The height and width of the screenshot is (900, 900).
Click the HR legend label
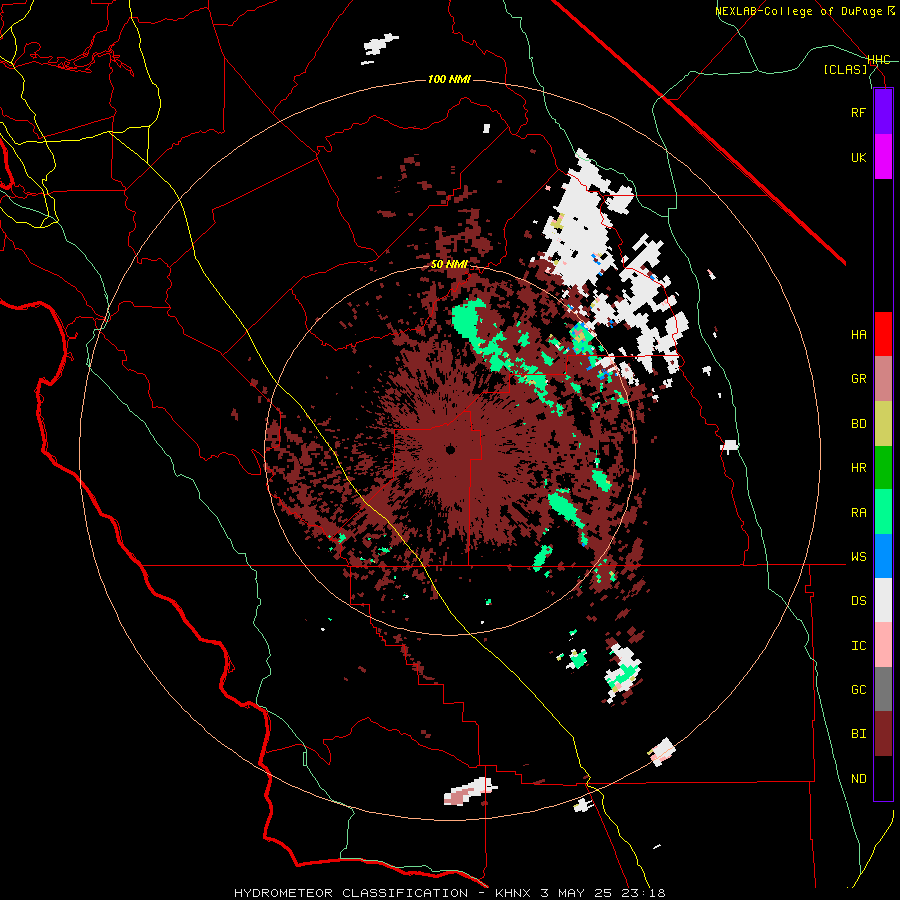858,468
